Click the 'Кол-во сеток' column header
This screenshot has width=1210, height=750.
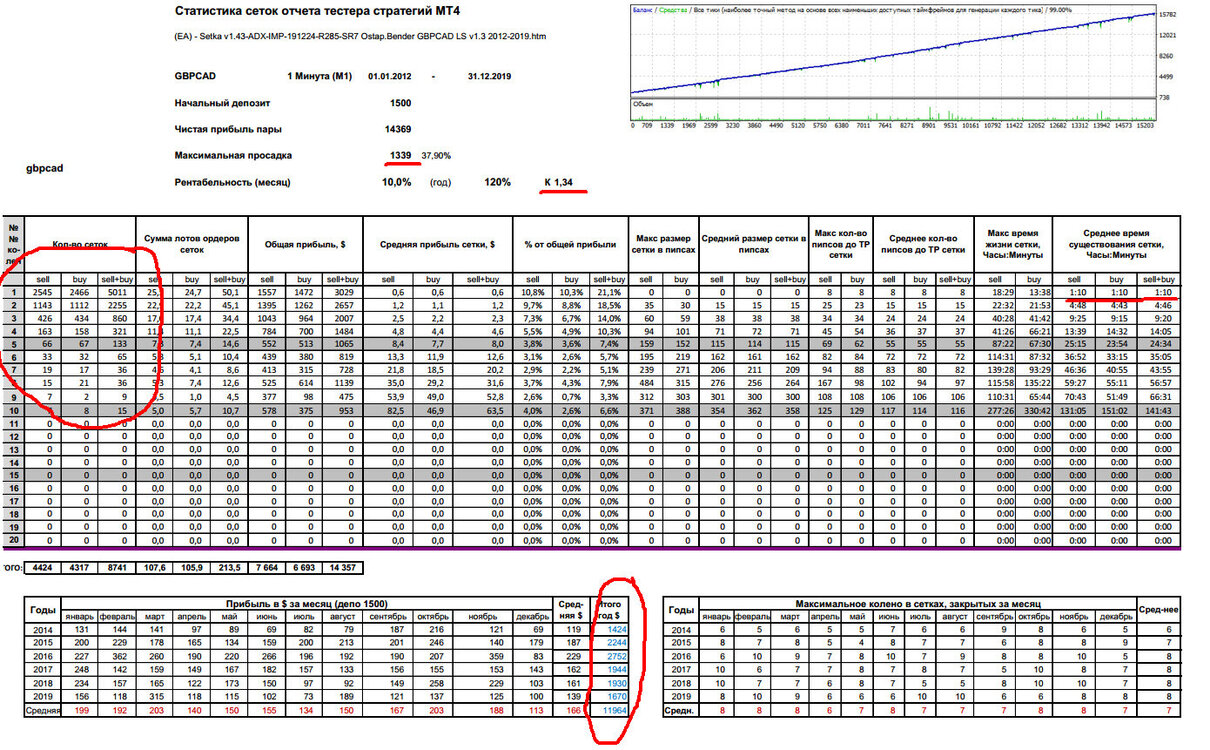(x=80, y=243)
